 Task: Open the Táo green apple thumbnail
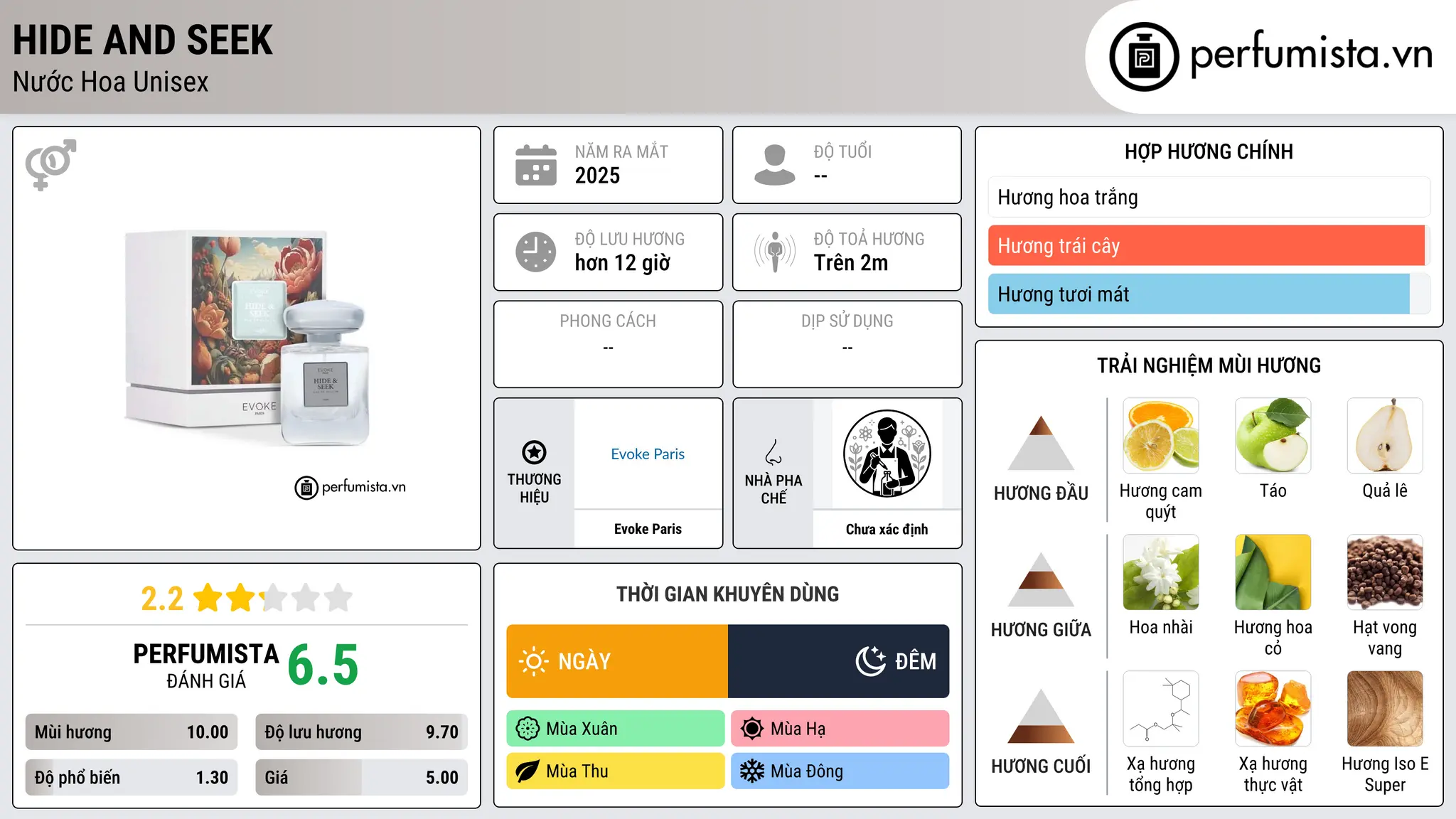pyautogui.click(x=1273, y=436)
